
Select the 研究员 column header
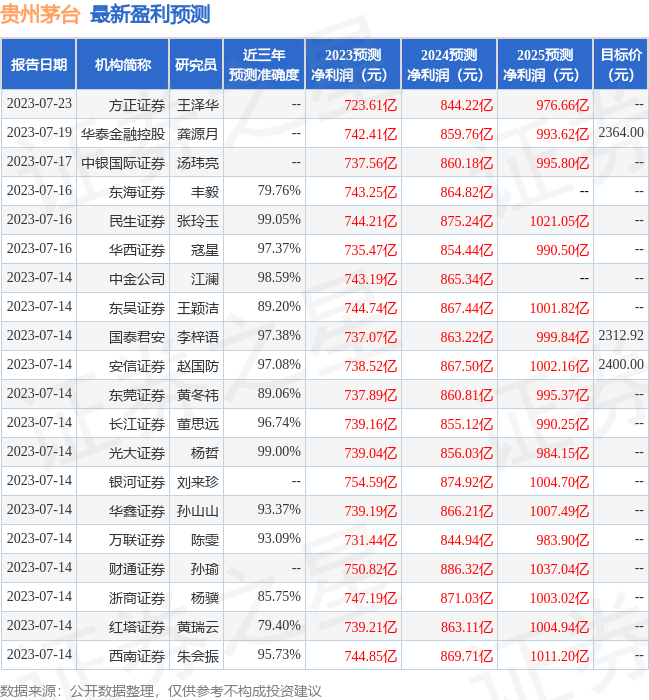196,65
